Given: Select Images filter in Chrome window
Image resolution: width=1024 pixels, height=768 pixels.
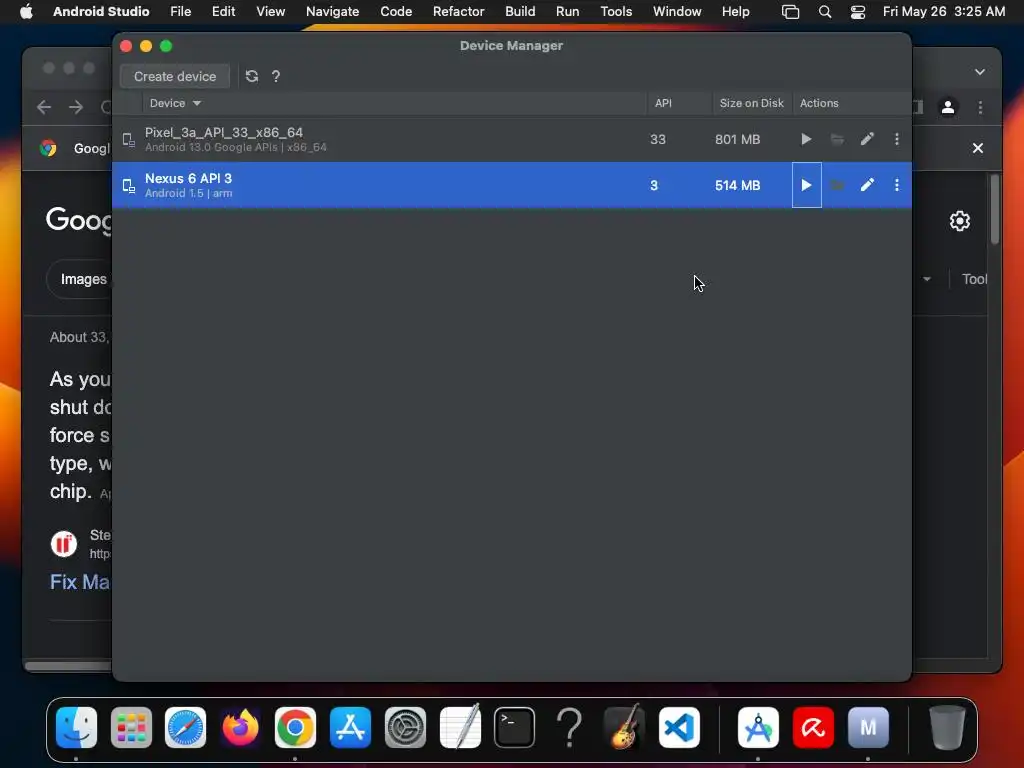Looking at the screenshot, I should click(84, 279).
